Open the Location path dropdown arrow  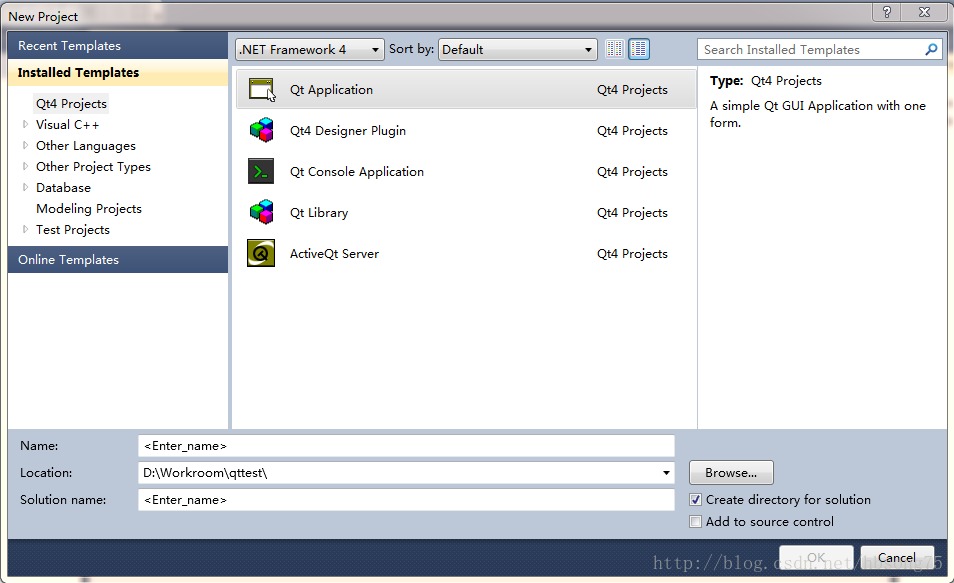[x=666, y=473]
